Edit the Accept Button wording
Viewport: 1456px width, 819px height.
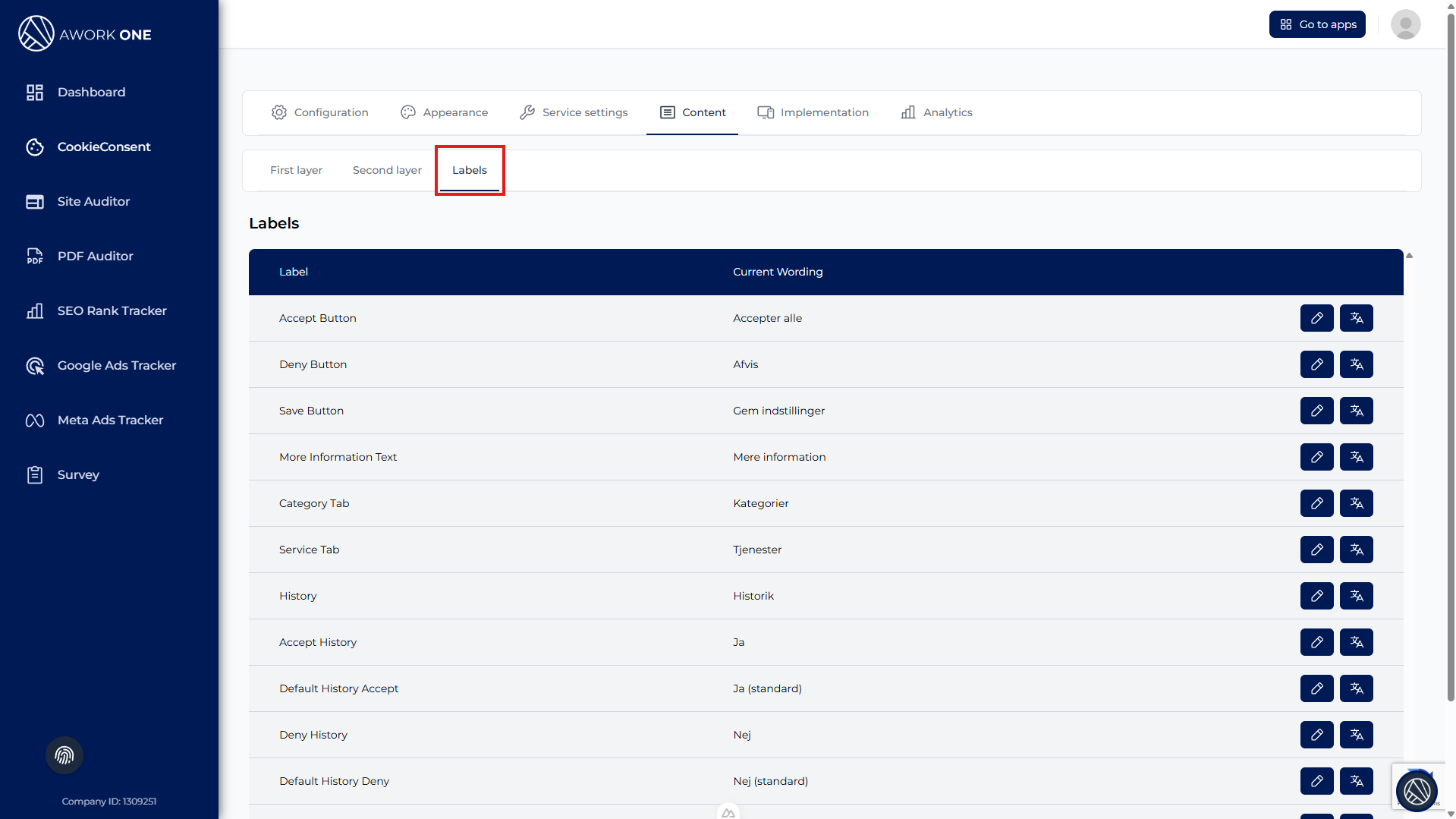1316,318
